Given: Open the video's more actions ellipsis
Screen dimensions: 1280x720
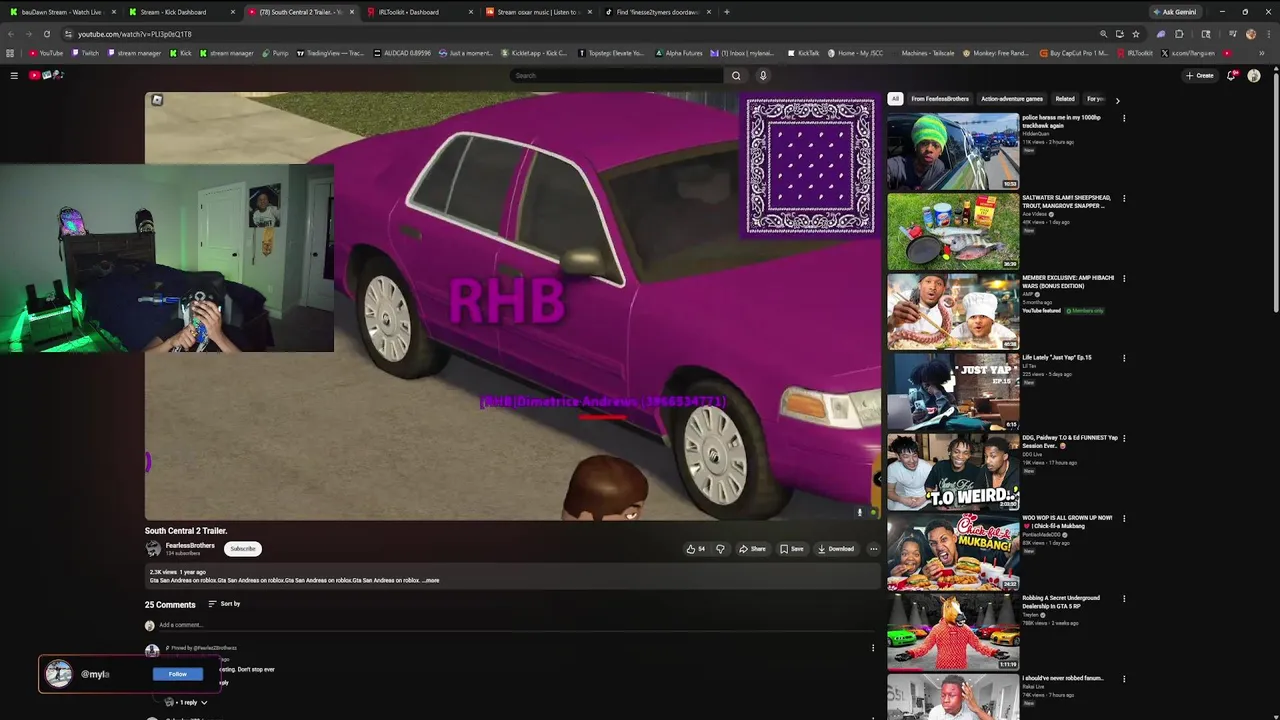Looking at the screenshot, I should 873,549.
